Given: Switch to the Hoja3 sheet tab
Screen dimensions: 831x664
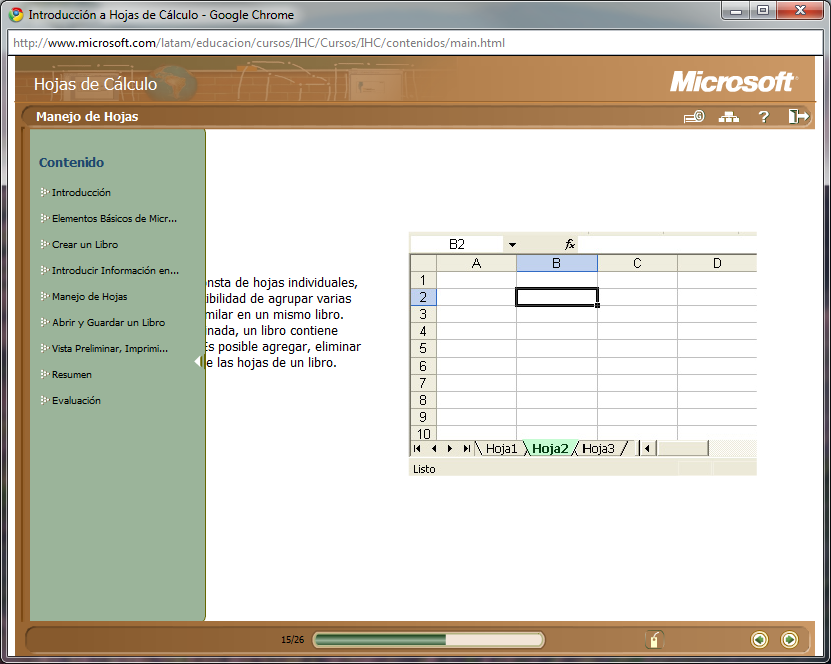Looking at the screenshot, I should 598,449.
